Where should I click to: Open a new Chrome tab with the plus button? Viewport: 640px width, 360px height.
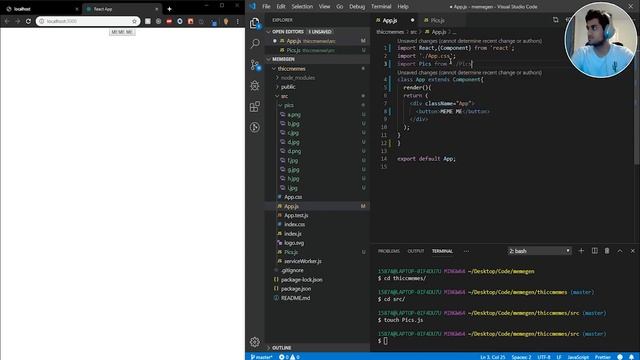[169, 9]
